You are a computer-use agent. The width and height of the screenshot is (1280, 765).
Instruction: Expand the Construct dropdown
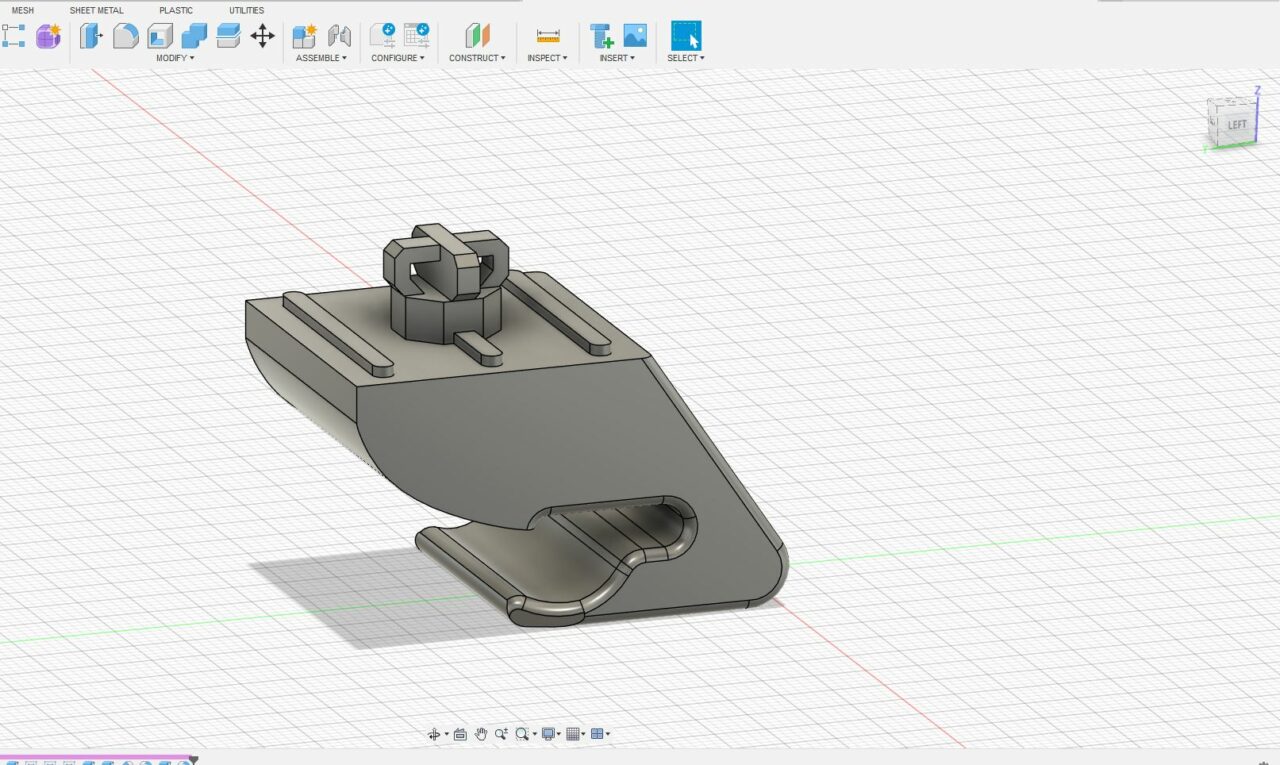477,58
